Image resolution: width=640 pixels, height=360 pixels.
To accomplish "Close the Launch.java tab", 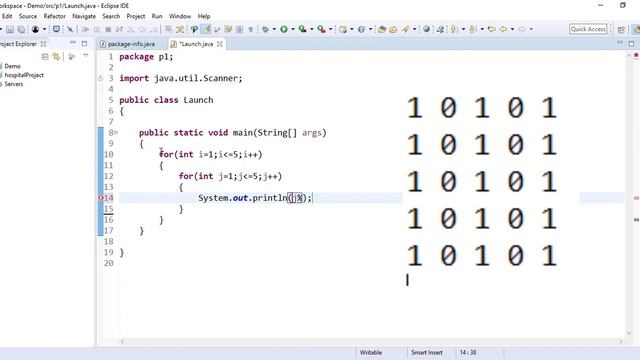I will tap(220, 44).
